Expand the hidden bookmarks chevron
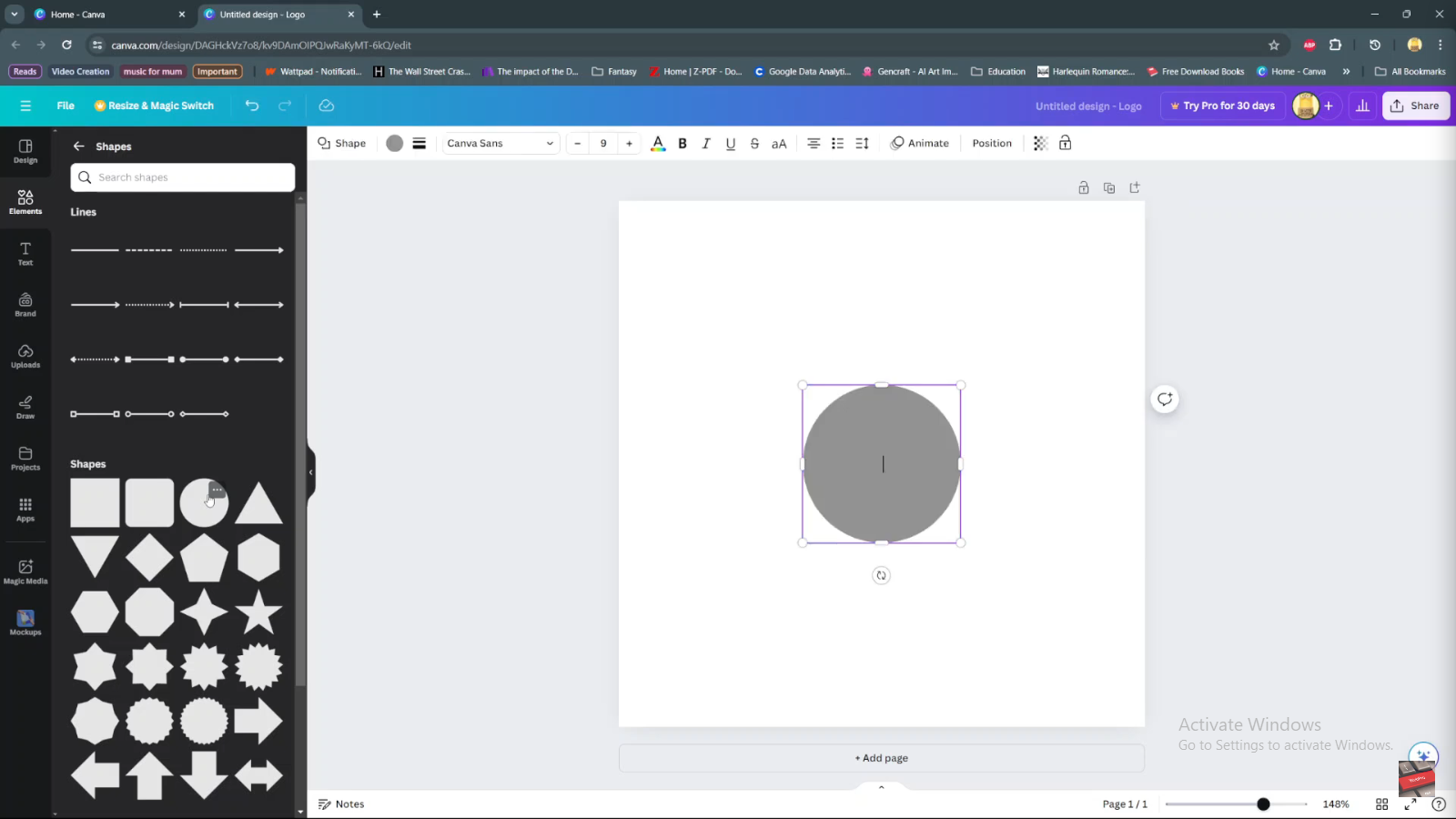The image size is (1456, 819). (1346, 71)
